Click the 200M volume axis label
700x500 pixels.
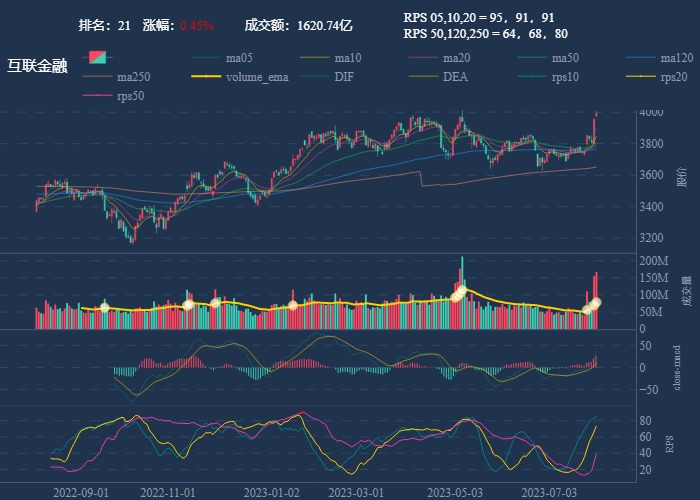pos(654,261)
